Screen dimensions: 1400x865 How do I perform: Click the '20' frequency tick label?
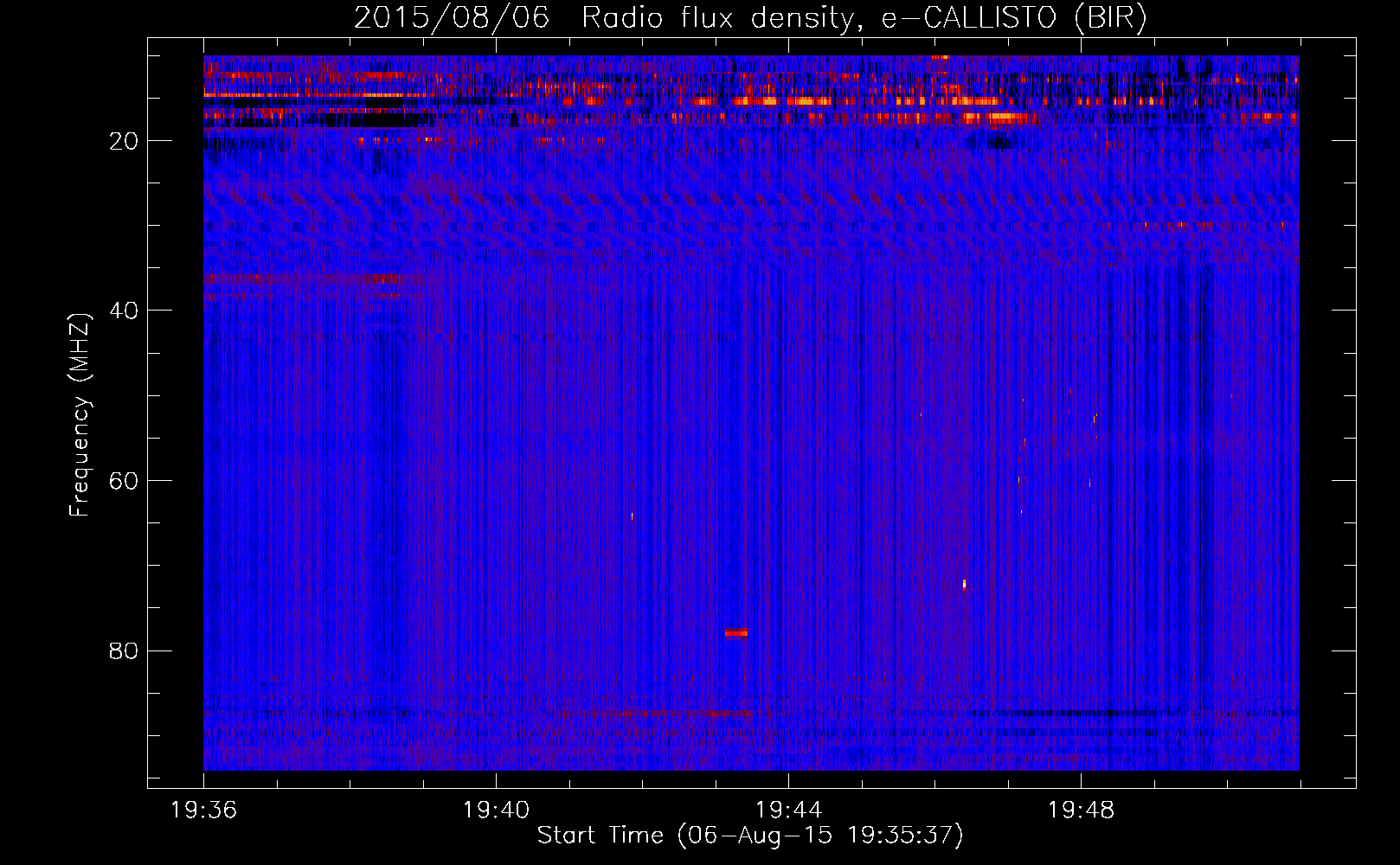click(x=124, y=141)
